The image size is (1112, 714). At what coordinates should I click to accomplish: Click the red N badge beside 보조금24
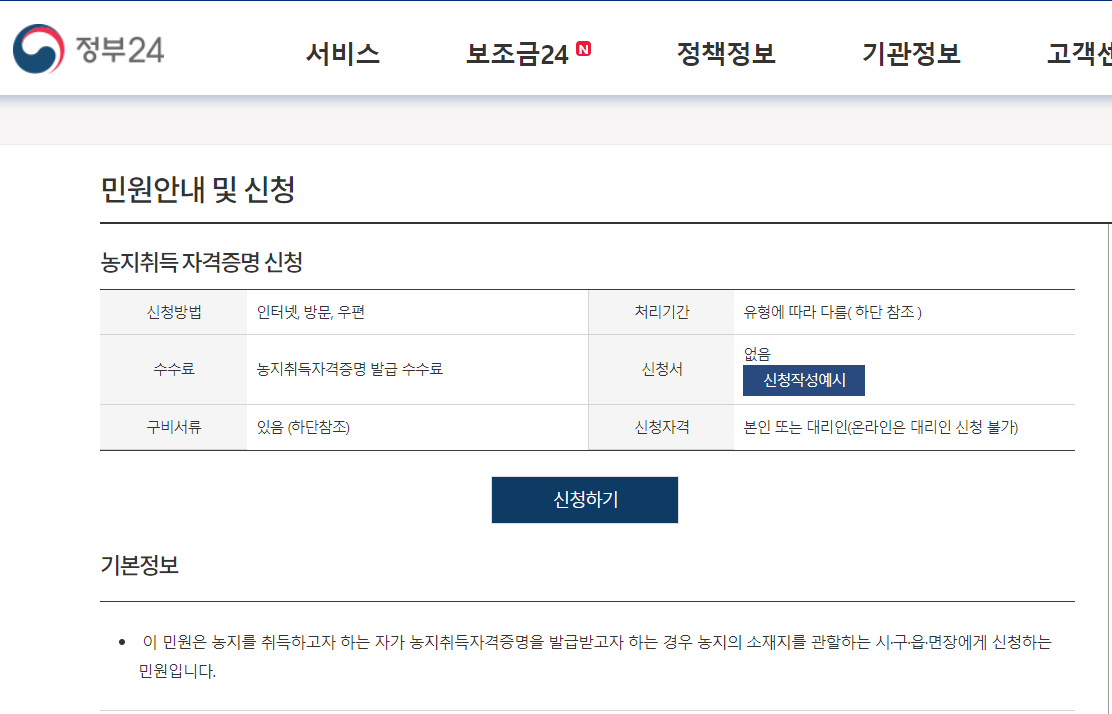(584, 48)
